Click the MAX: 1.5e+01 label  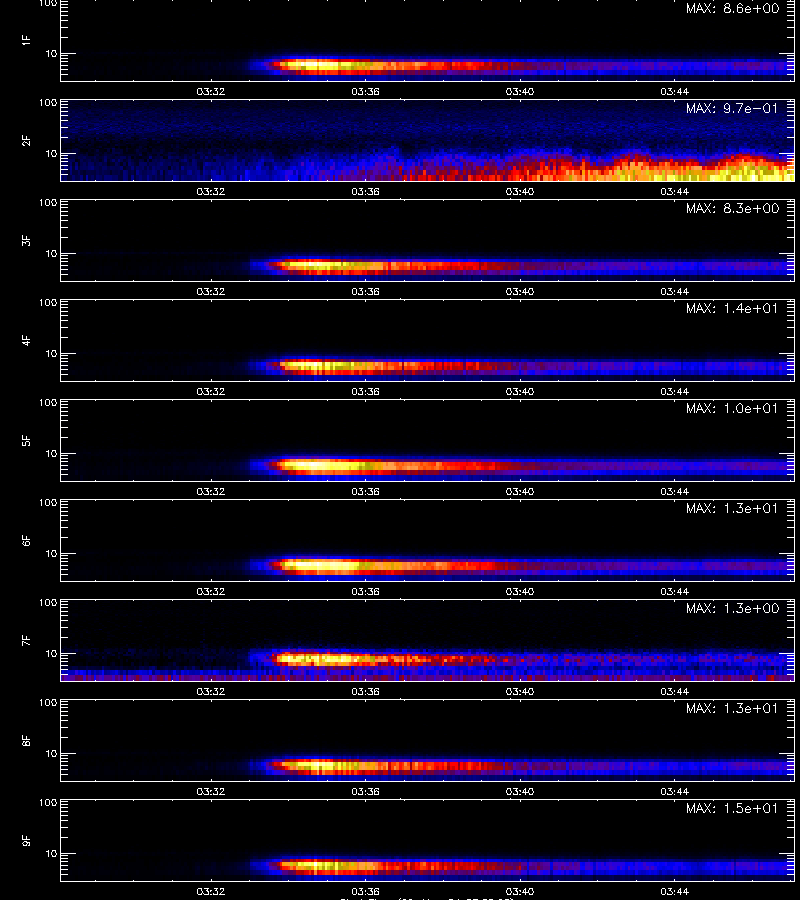coord(732,808)
